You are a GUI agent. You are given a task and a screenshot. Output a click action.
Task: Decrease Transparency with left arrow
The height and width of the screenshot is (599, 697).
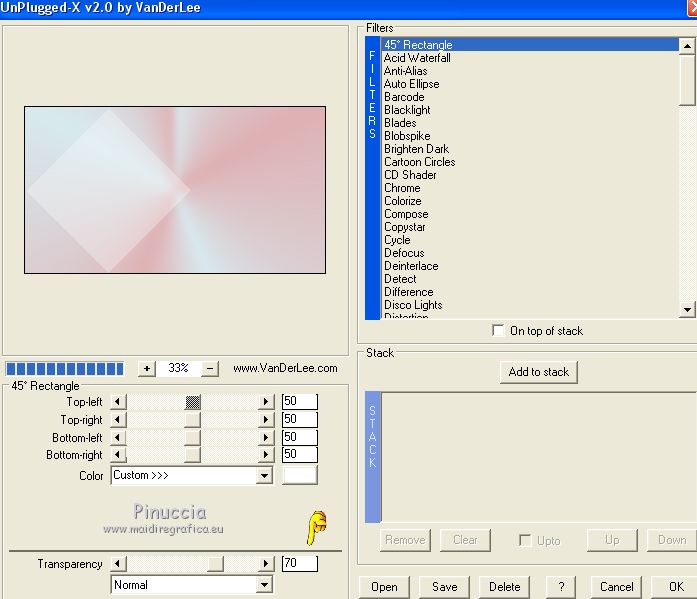point(118,564)
